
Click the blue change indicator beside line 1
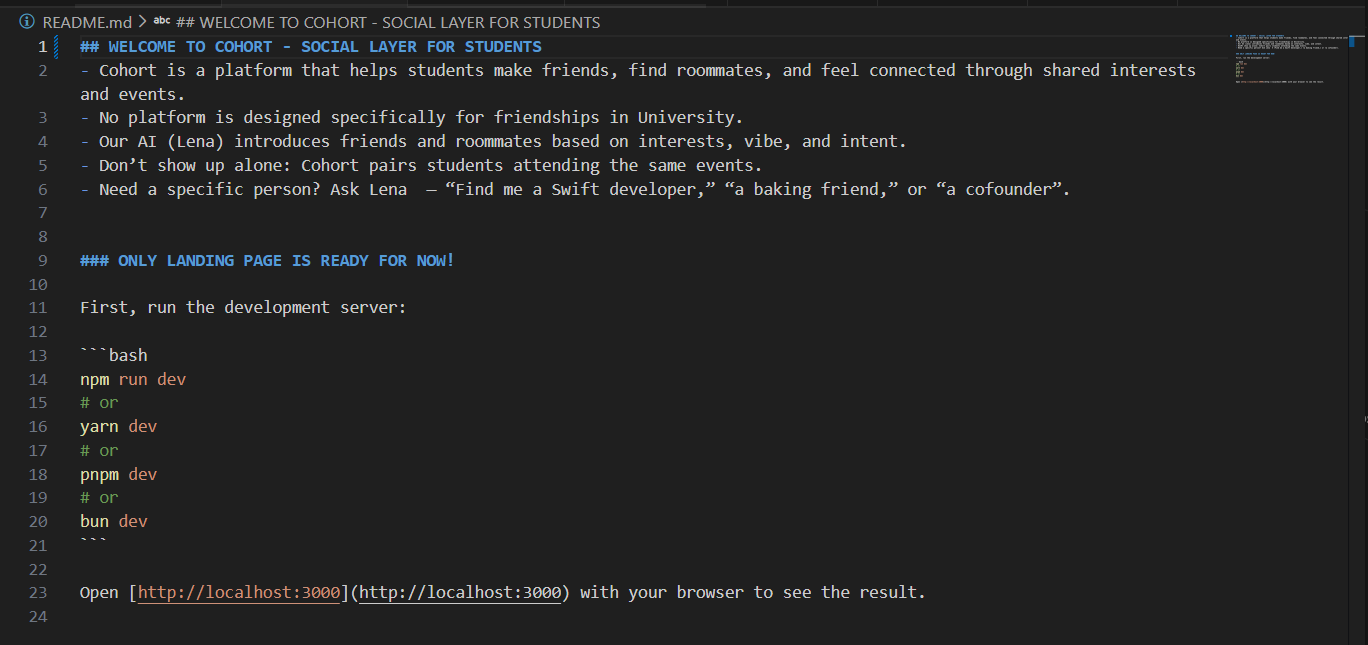[x=56, y=47]
